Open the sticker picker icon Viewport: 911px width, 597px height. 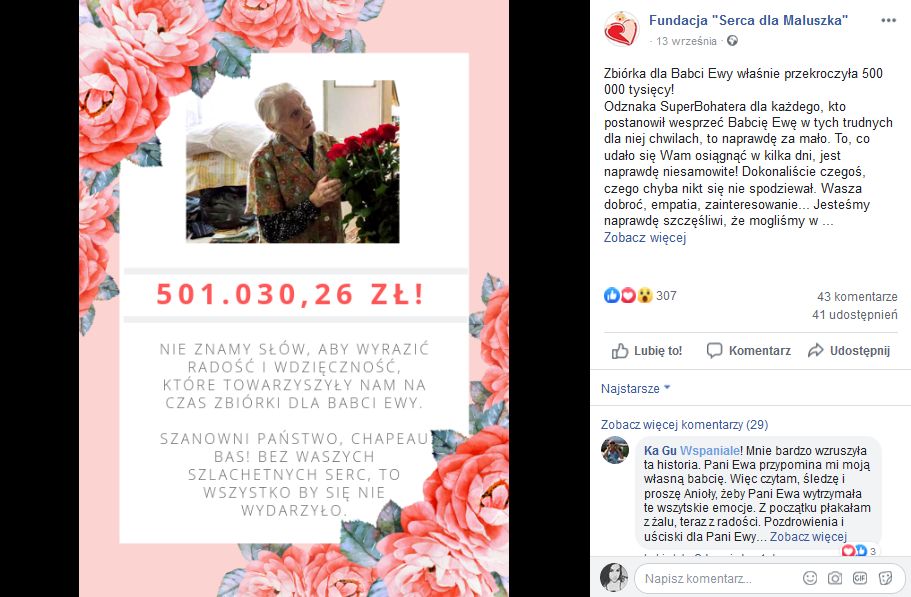click(885, 578)
